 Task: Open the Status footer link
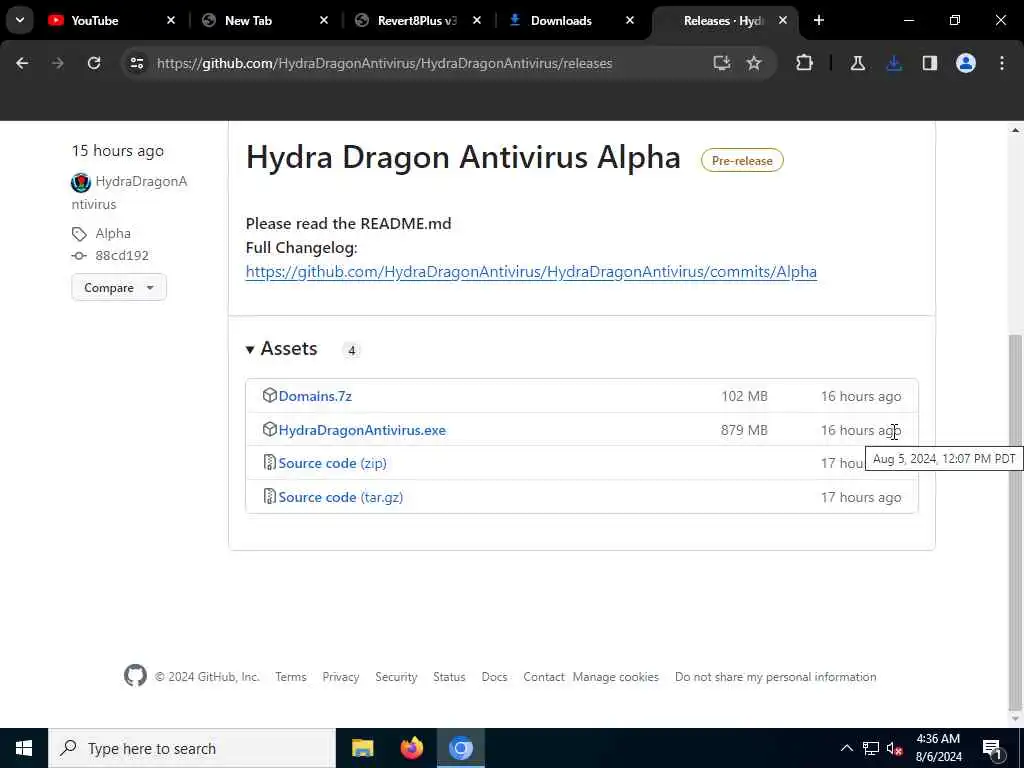tap(449, 677)
